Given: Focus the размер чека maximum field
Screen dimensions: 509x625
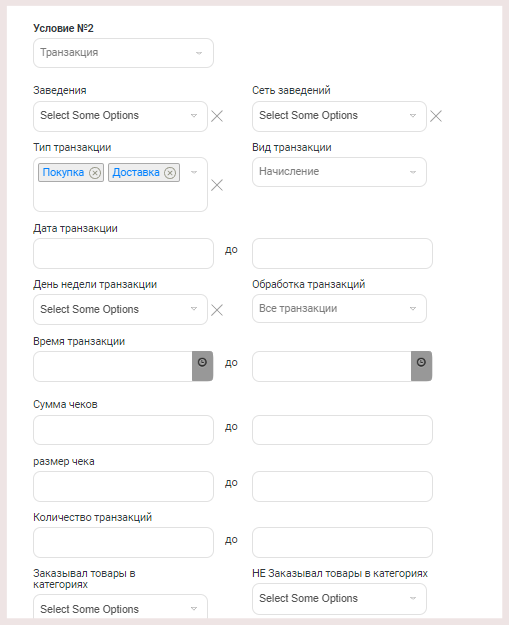Looking at the screenshot, I should pos(342,486).
